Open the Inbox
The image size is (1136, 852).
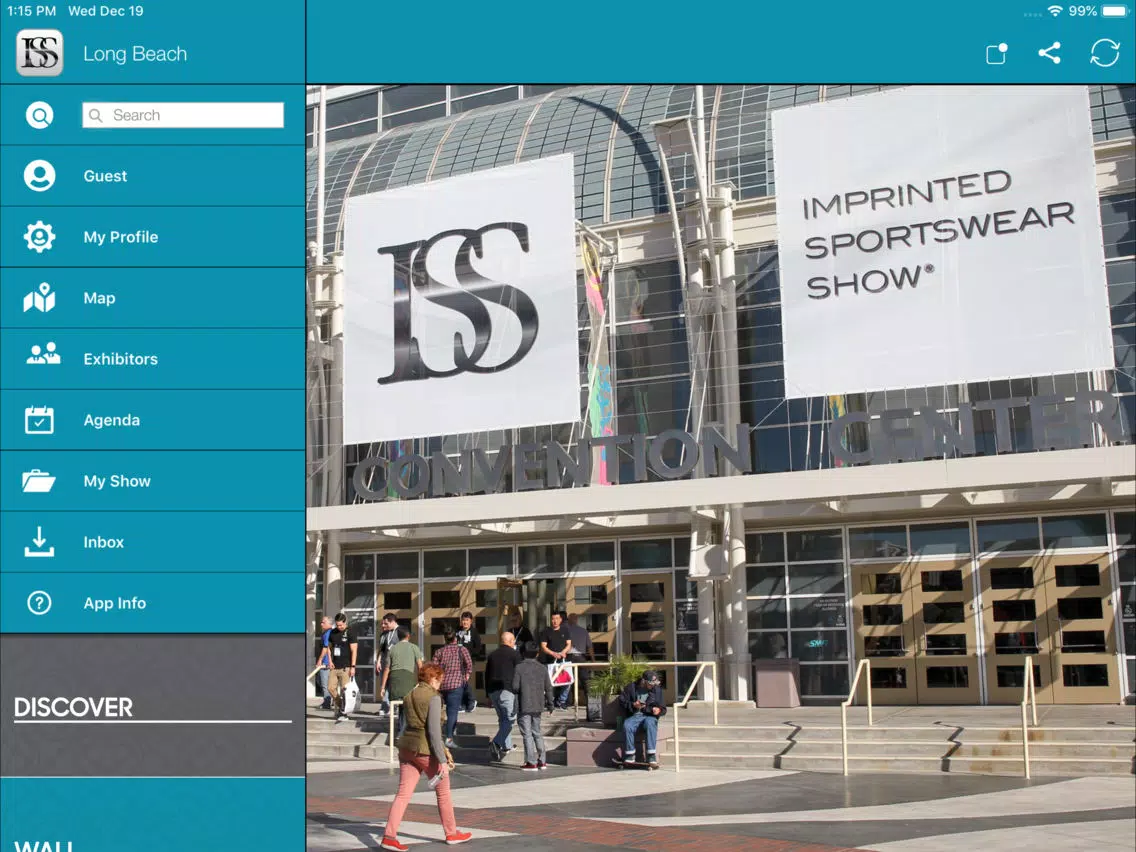(x=152, y=542)
